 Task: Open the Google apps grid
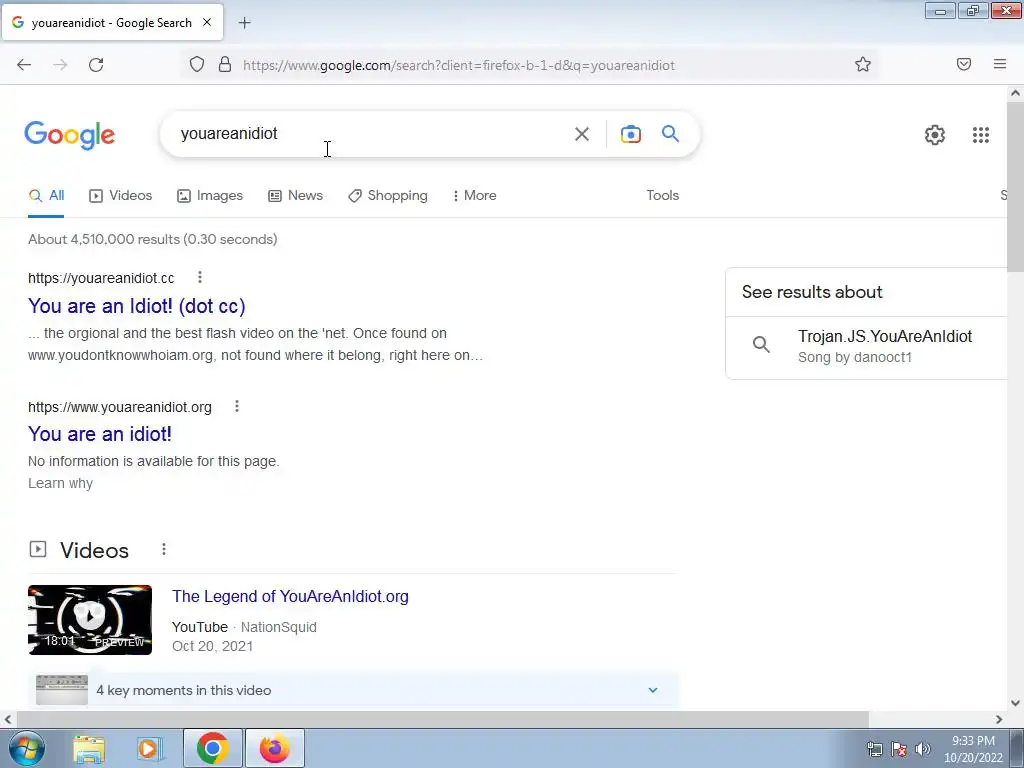[x=980, y=135]
